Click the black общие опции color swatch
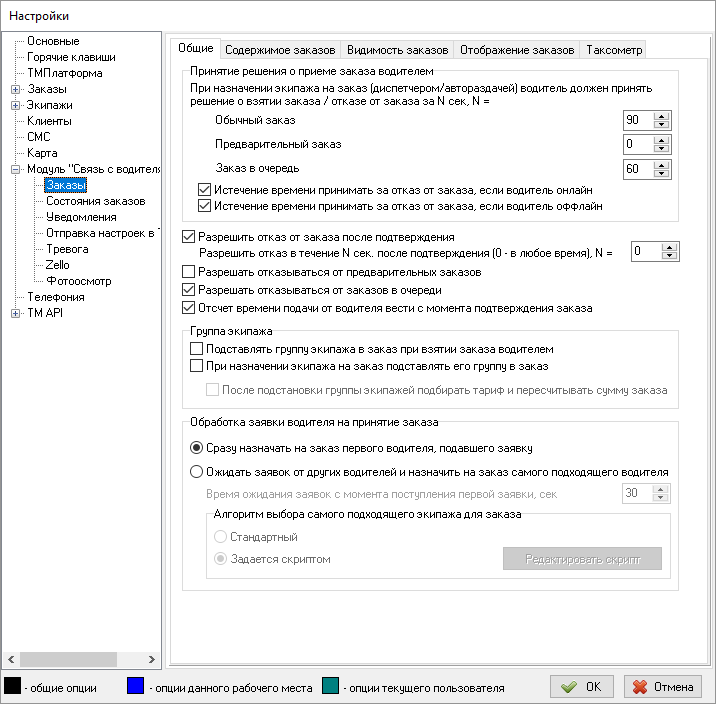716x704 pixels. pos(13,686)
